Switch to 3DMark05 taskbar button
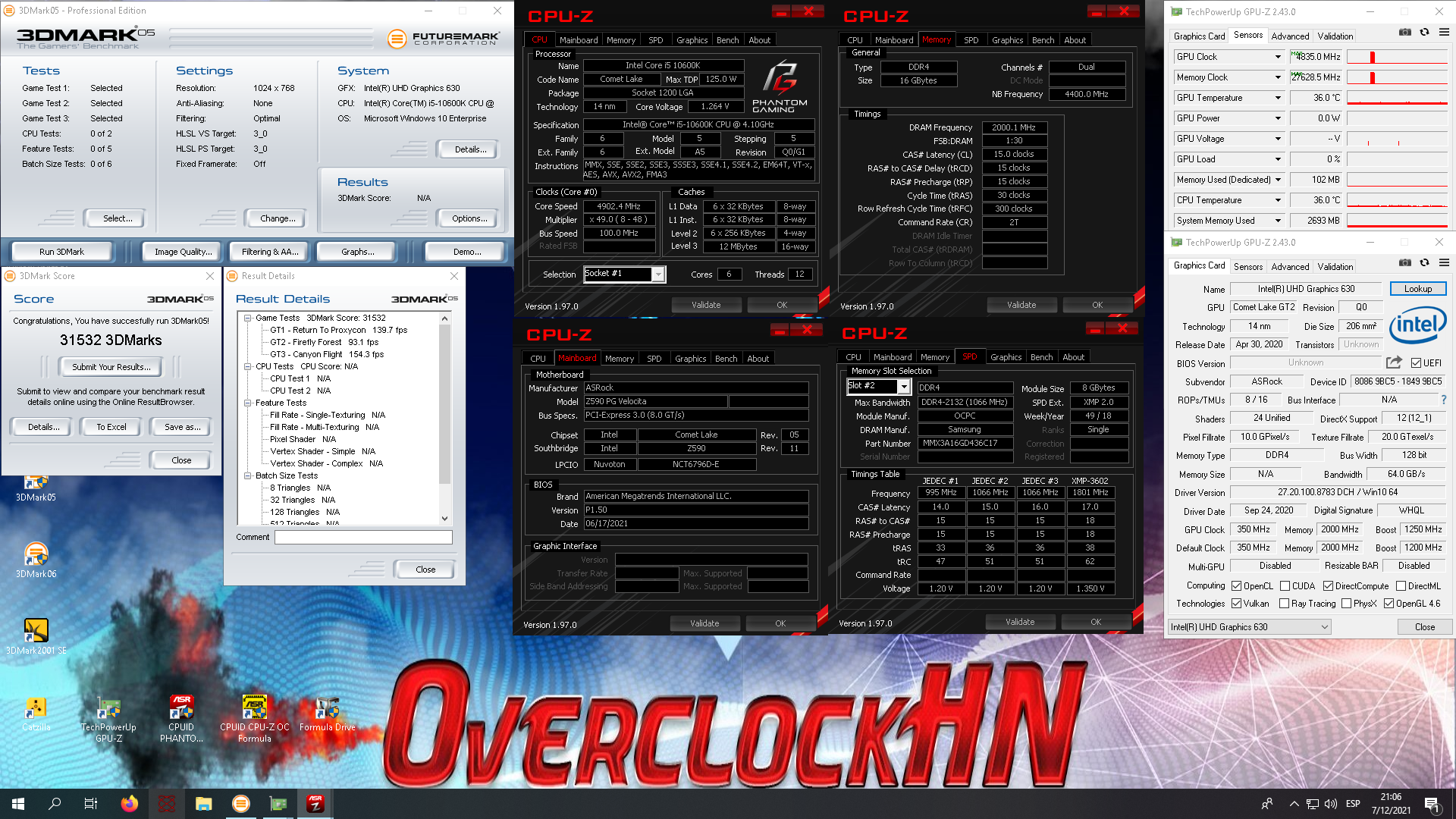1456x819 pixels. tap(241, 804)
